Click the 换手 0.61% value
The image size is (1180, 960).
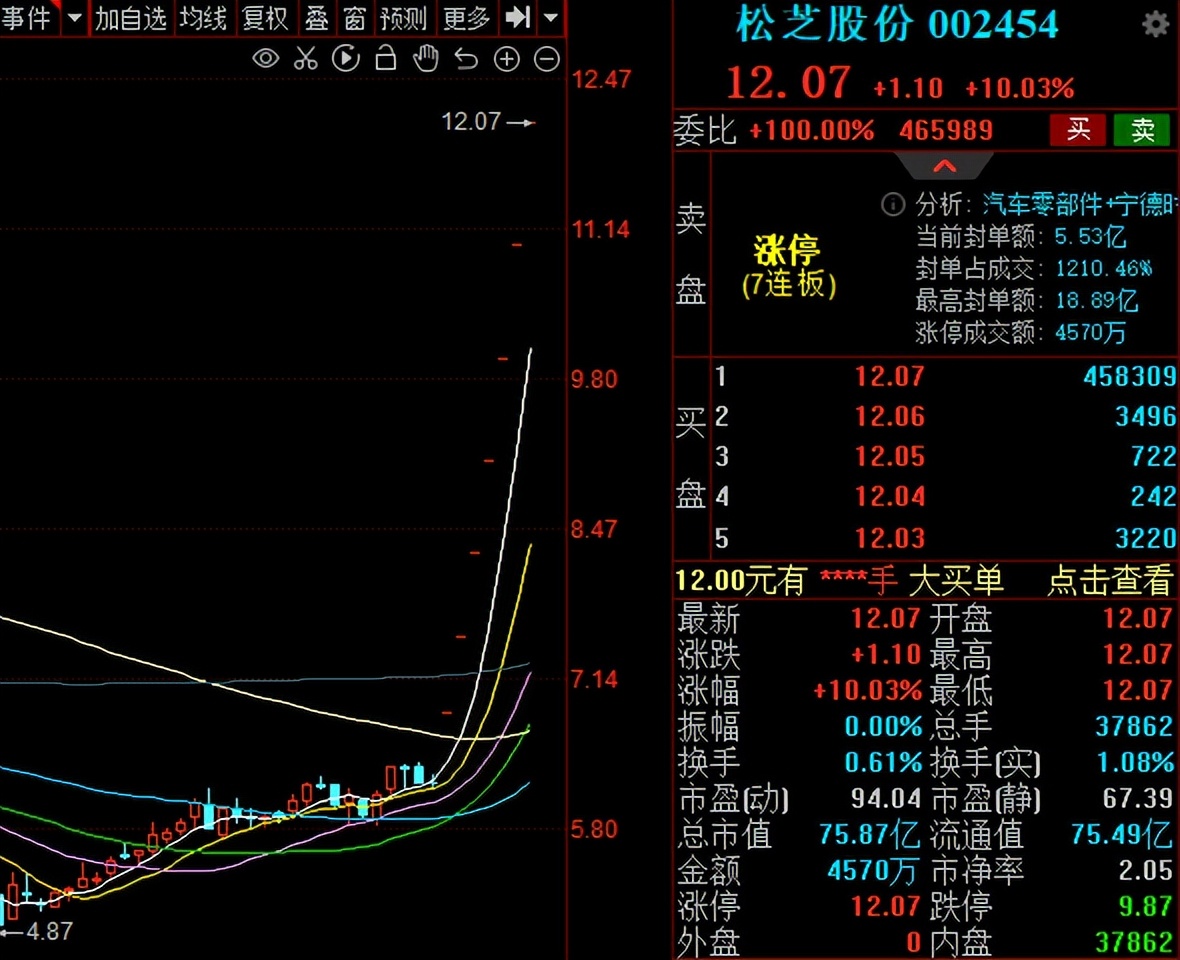pos(883,762)
